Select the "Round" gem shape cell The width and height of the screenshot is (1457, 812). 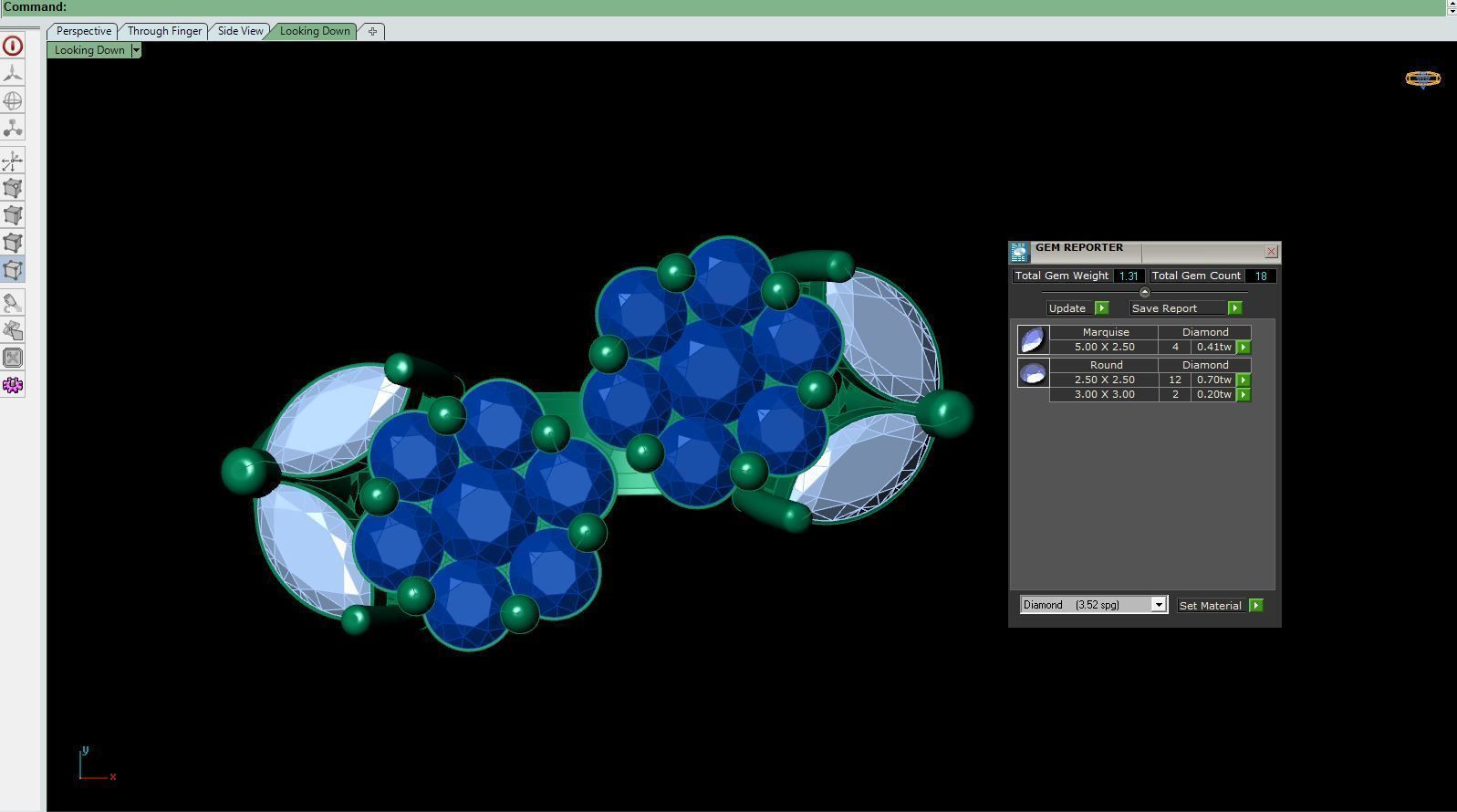[x=1106, y=365]
